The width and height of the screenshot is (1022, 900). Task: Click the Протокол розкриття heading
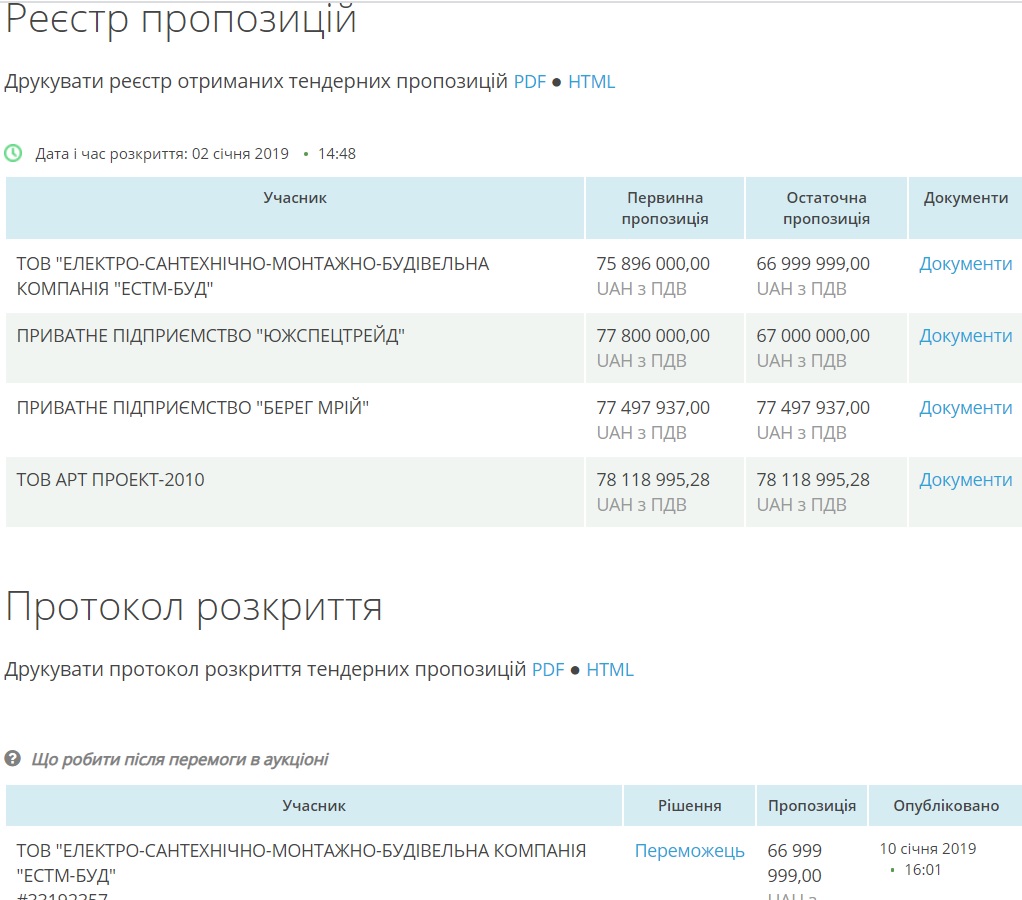[x=194, y=607]
